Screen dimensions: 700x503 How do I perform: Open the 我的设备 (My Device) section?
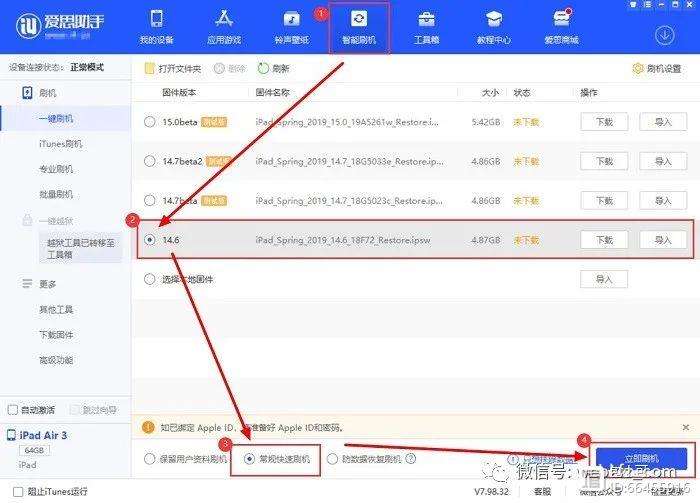coord(157,27)
